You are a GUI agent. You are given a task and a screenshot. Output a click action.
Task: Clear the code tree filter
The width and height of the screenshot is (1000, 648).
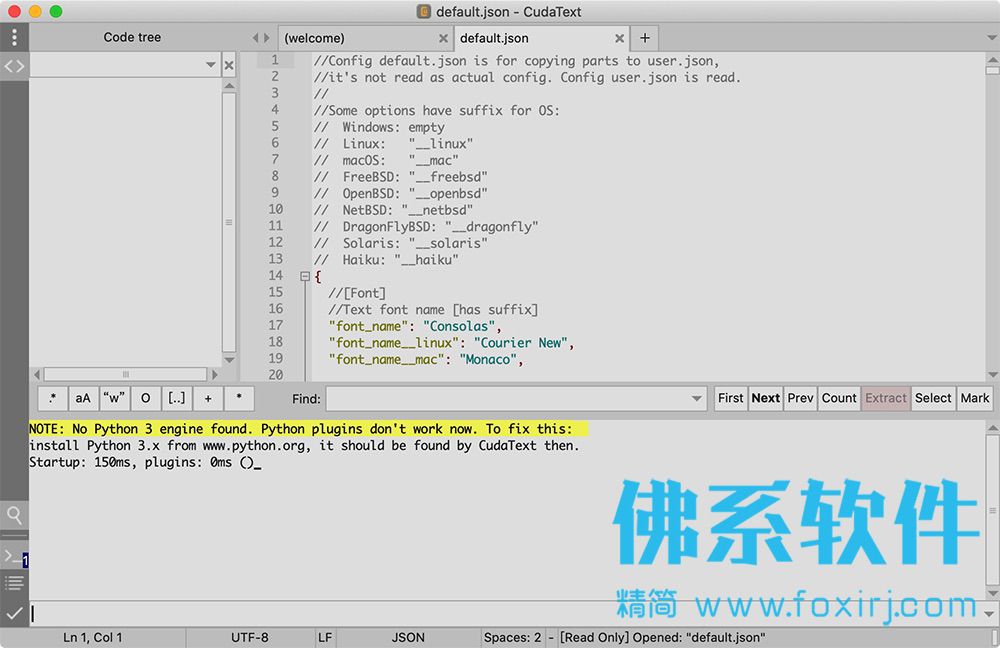229,65
